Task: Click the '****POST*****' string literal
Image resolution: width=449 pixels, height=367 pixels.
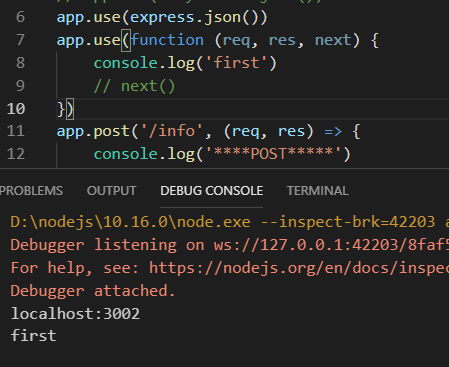Action: [x=273, y=154]
